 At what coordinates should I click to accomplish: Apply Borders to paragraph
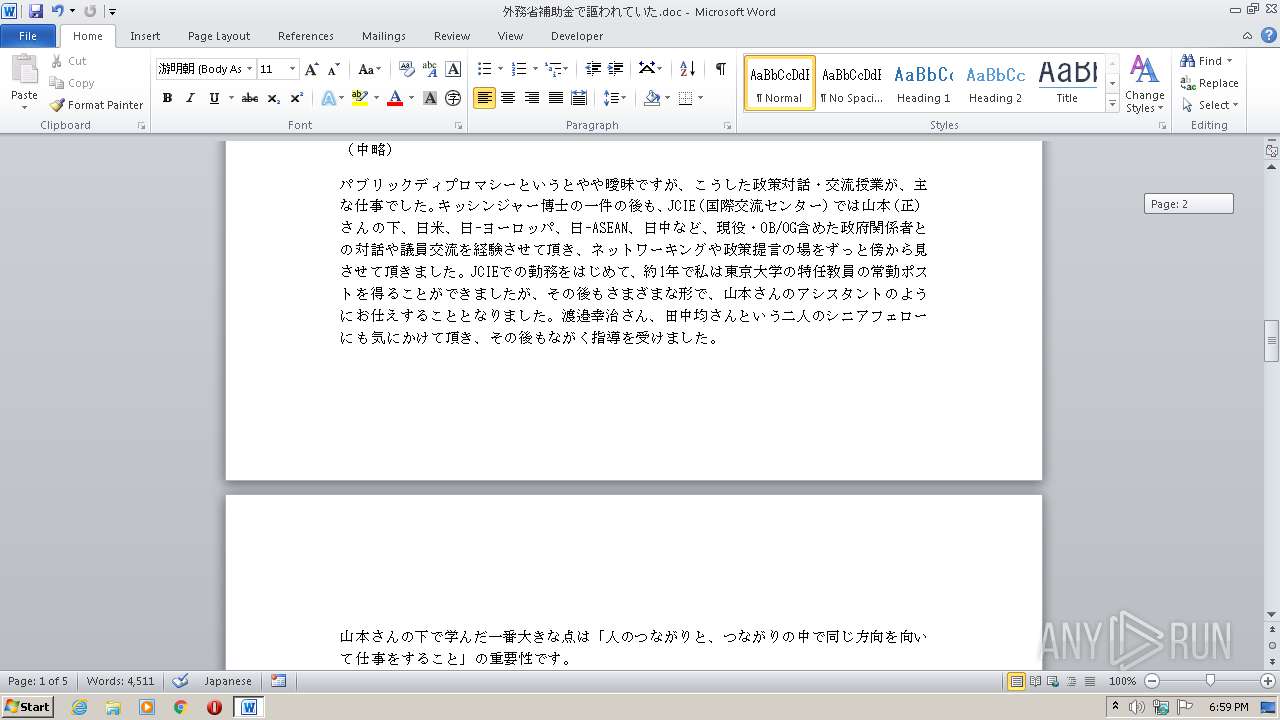tap(686, 98)
